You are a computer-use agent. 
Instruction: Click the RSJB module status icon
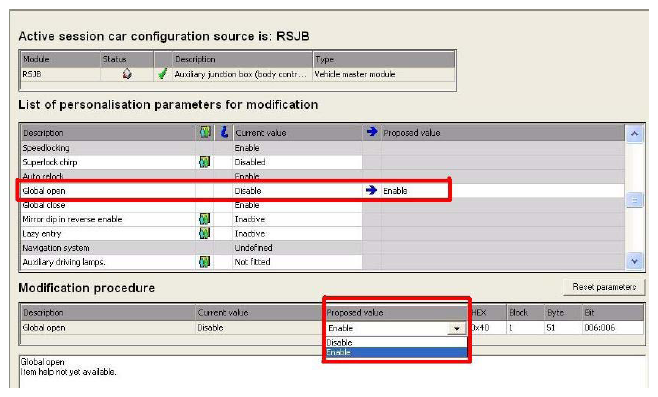coord(127,74)
